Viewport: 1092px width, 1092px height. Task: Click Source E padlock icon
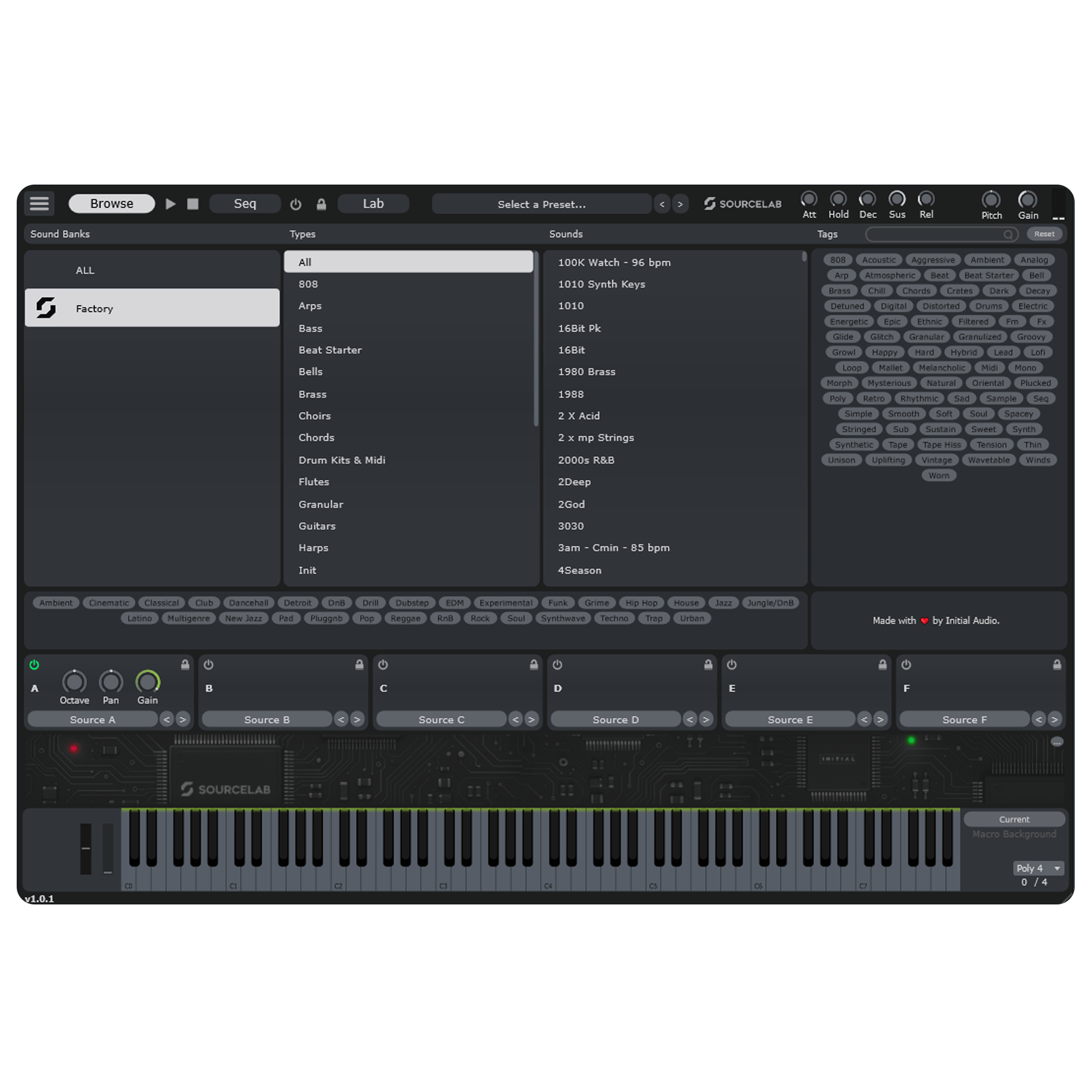click(882, 664)
